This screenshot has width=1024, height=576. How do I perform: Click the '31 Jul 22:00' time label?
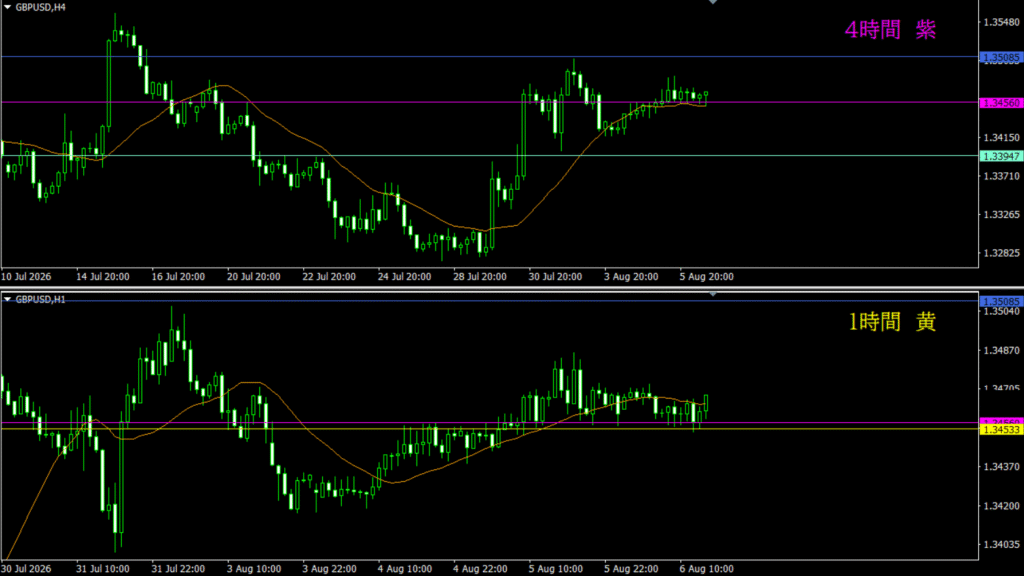pos(178,569)
